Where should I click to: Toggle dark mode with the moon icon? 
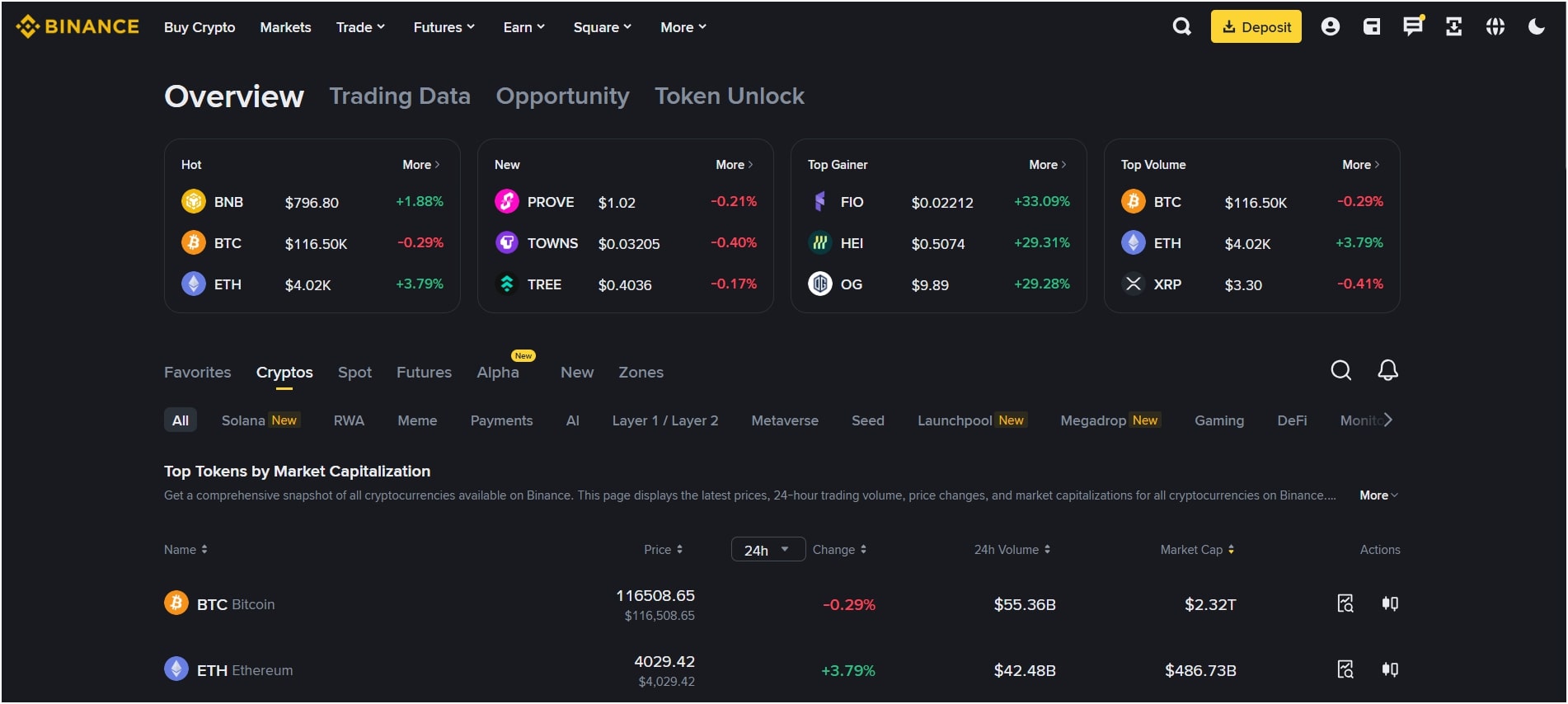tap(1536, 27)
